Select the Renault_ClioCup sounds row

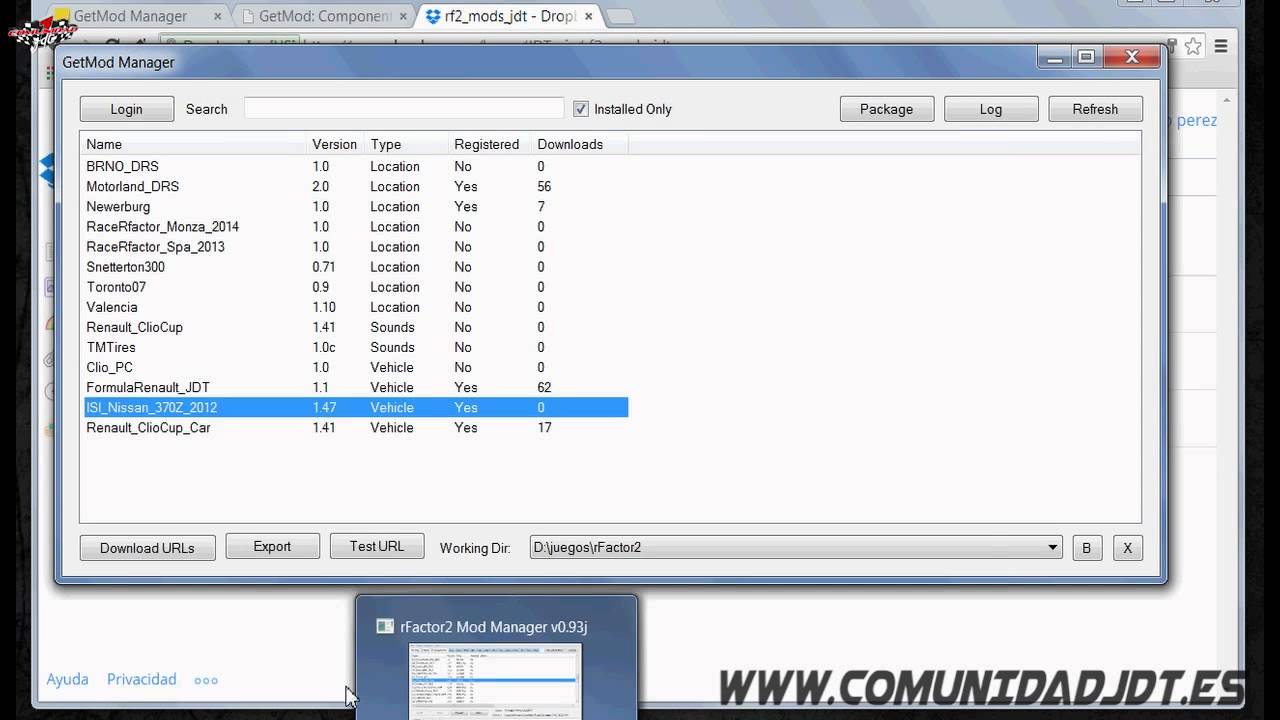(x=355, y=327)
